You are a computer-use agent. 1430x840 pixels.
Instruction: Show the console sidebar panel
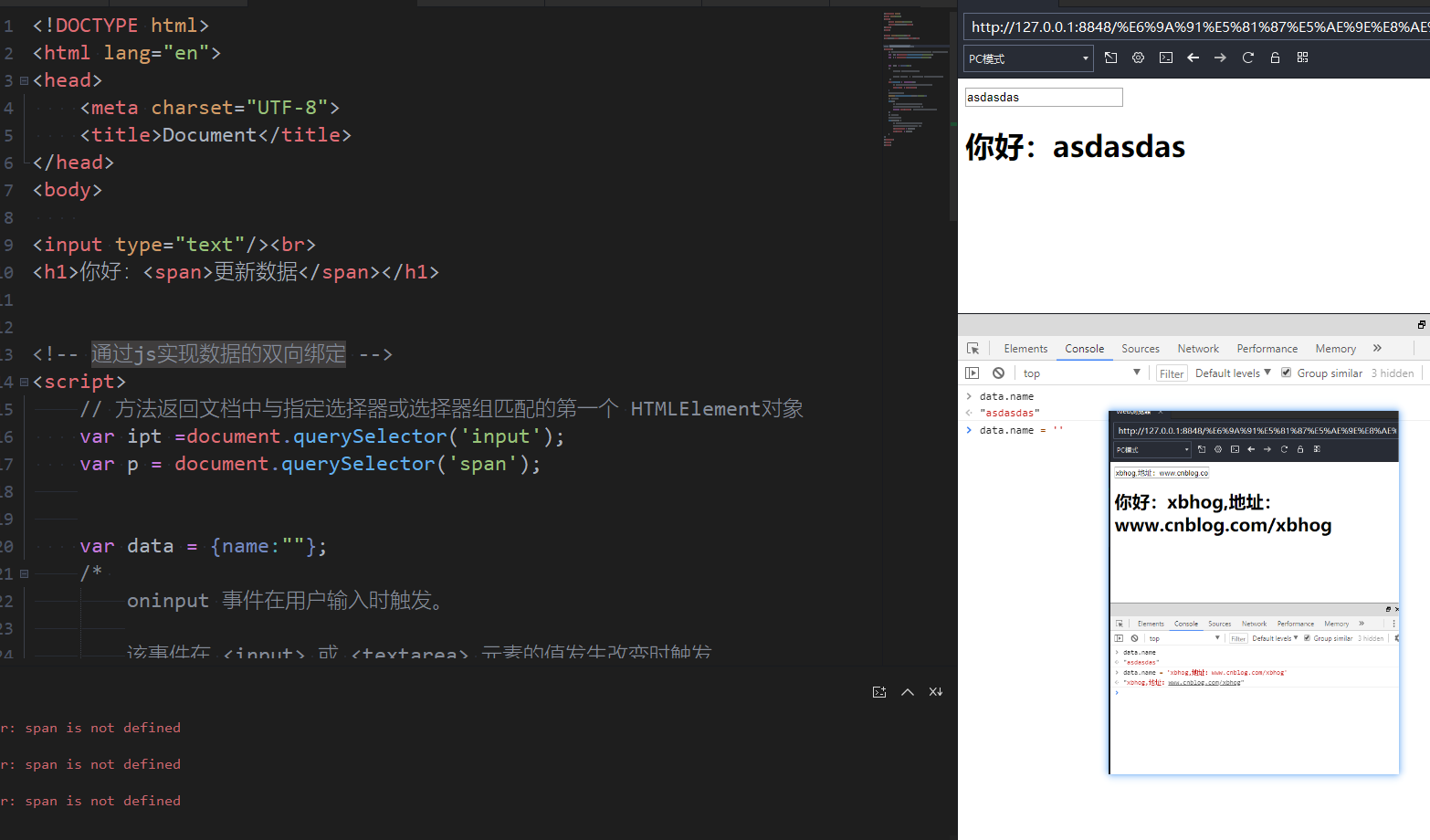point(973,373)
